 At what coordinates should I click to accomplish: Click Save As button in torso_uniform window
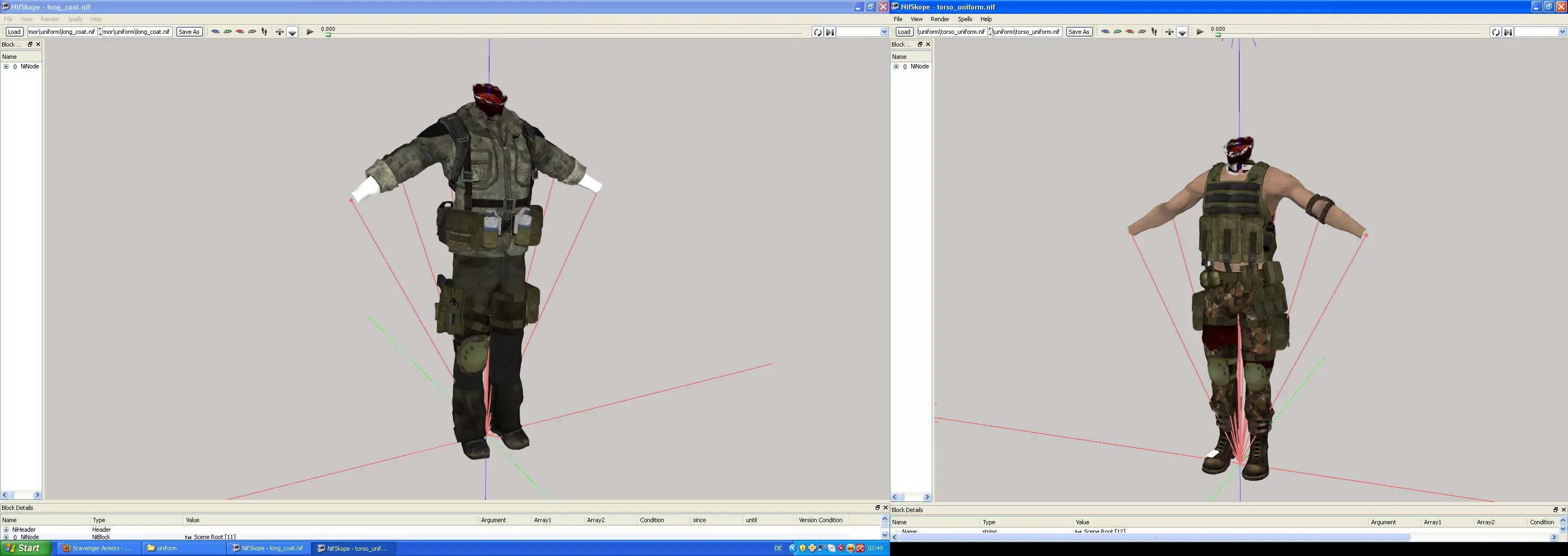coord(1079,32)
